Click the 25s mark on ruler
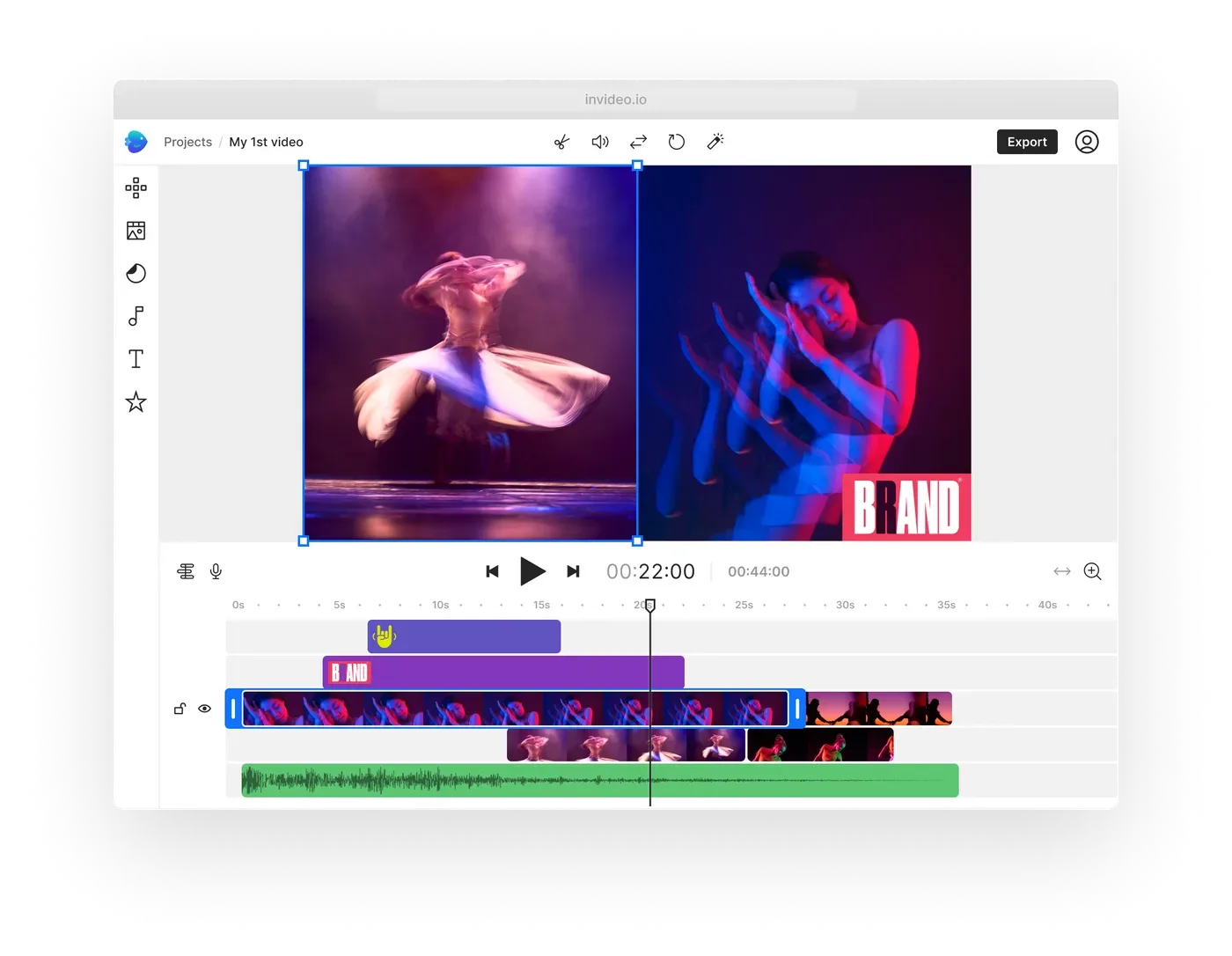 pos(744,606)
